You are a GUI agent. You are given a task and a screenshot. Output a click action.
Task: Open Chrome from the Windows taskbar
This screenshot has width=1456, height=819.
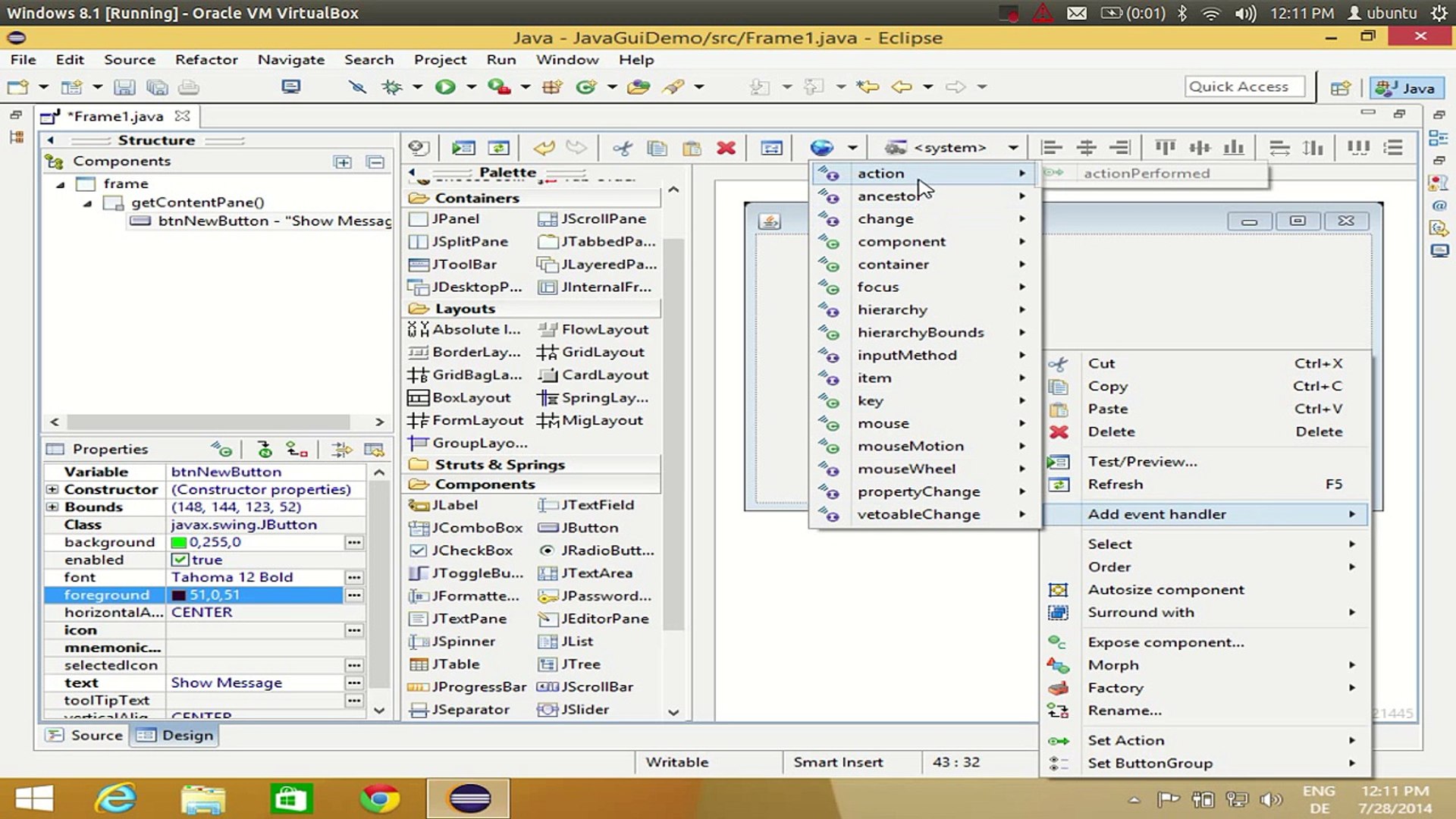coord(379,799)
